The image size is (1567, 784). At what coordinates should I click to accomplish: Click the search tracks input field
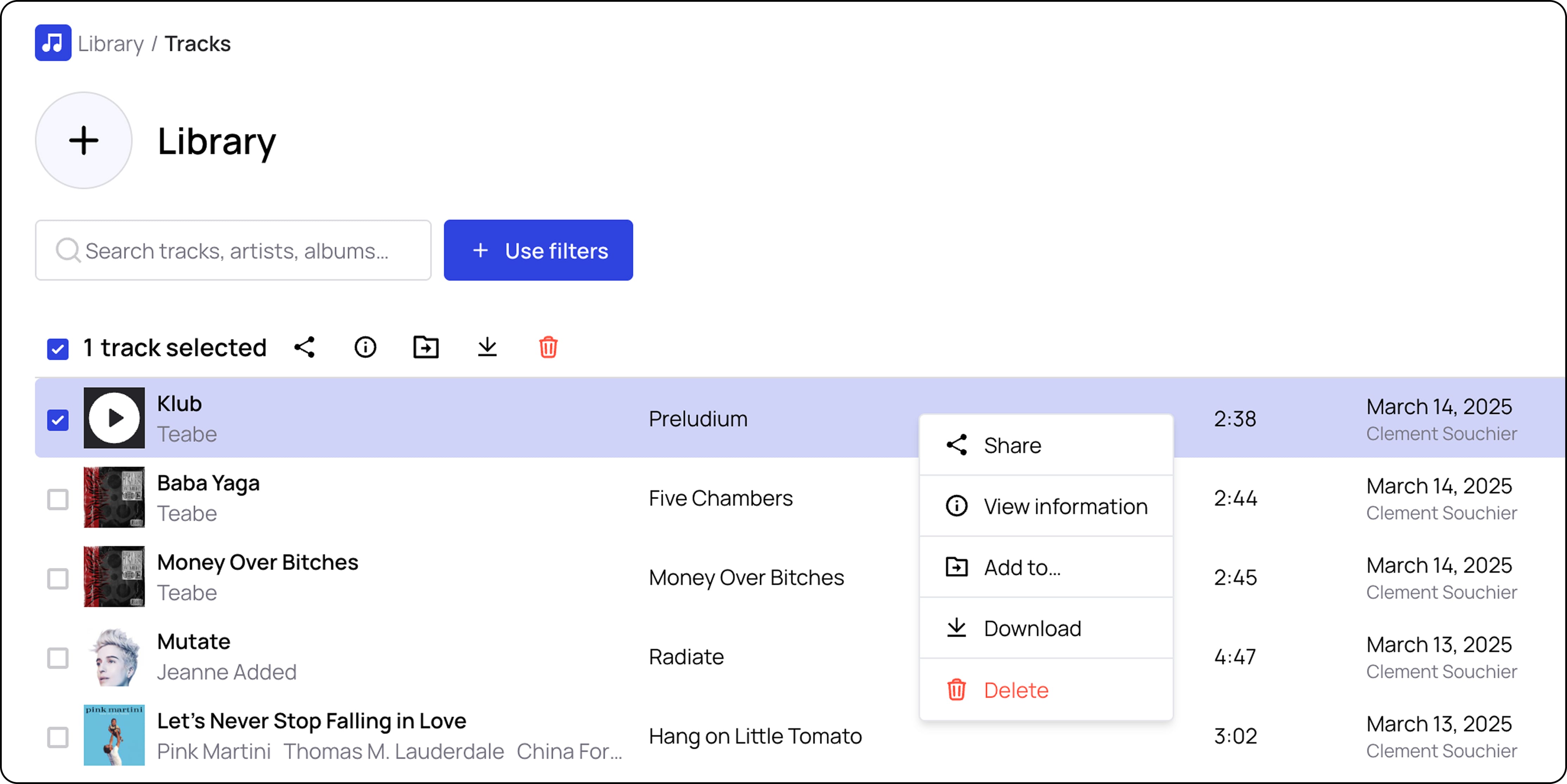tap(233, 250)
